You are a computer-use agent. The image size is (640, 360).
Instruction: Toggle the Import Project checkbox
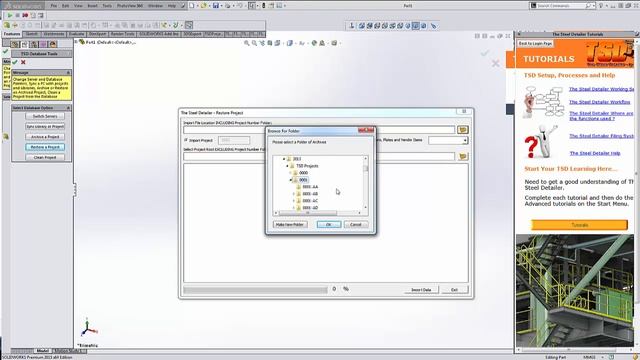pyautogui.click(x=186, y=140)
